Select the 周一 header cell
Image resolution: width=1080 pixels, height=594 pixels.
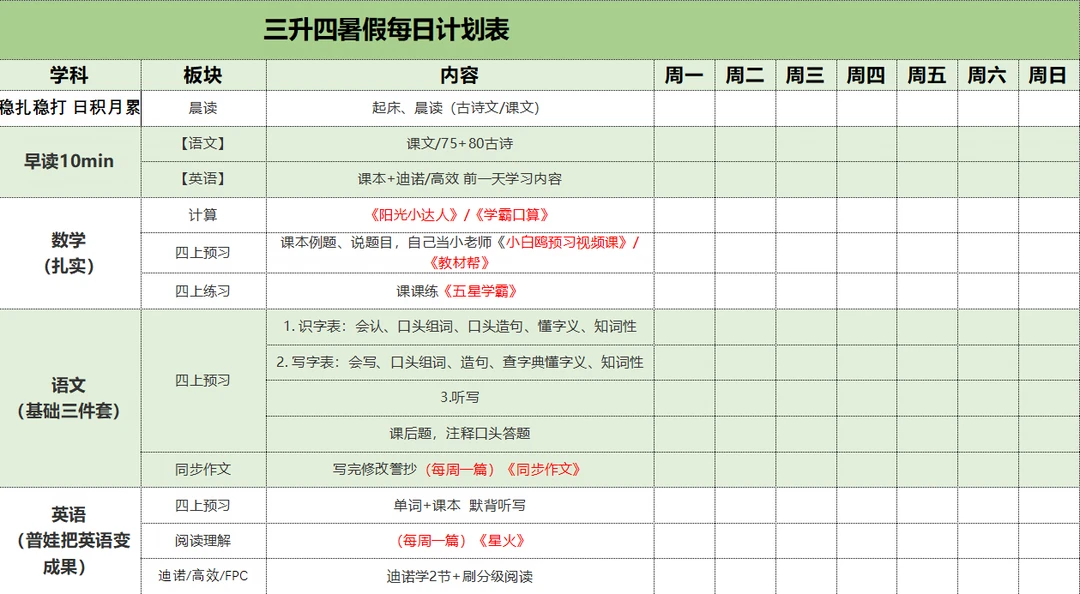[685, 75]
